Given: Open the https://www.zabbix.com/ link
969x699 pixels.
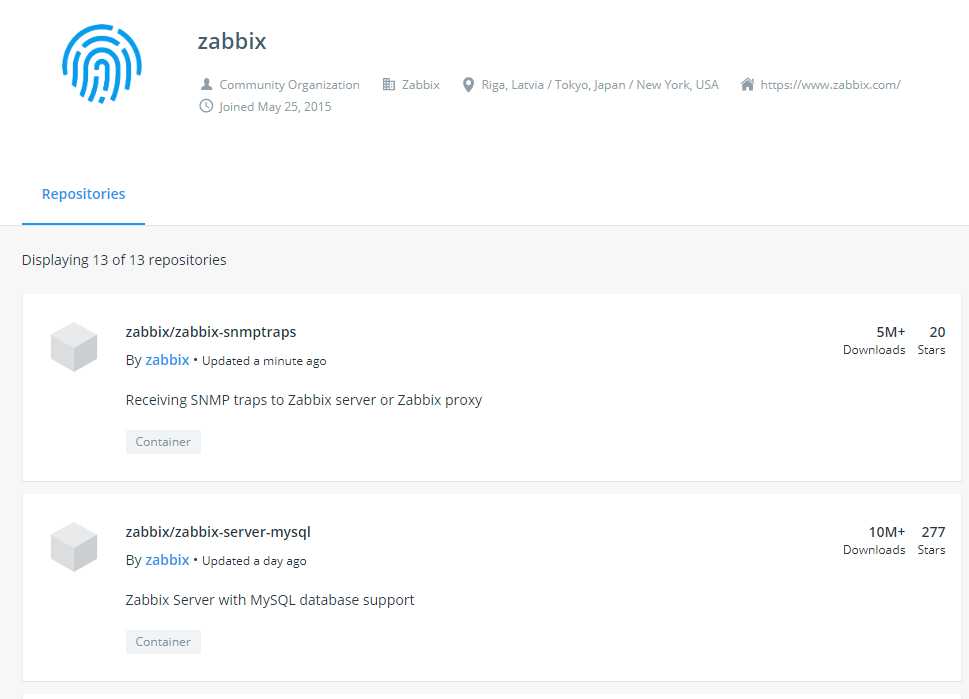Looking at the screenshot, I should pyautogui.click(x=830, y=85).
